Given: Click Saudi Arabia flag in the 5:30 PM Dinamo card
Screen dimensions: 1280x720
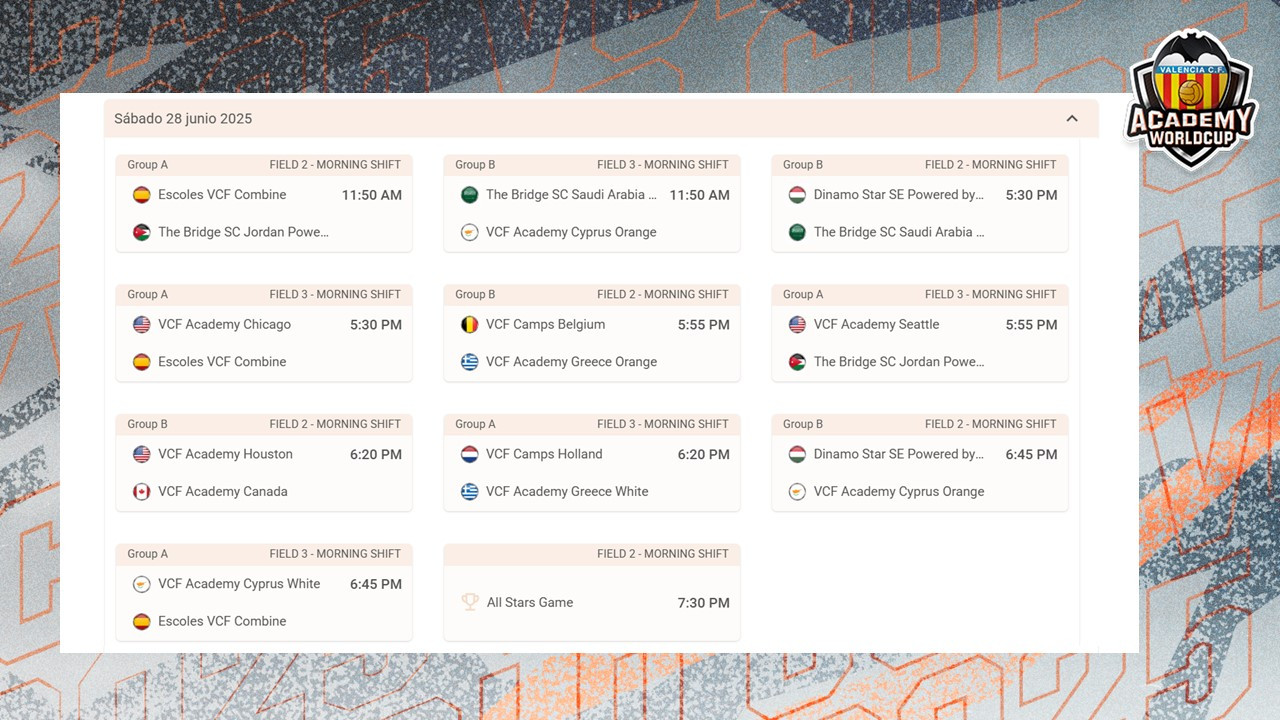Looking at the screenshot, I should click(797, 232).
